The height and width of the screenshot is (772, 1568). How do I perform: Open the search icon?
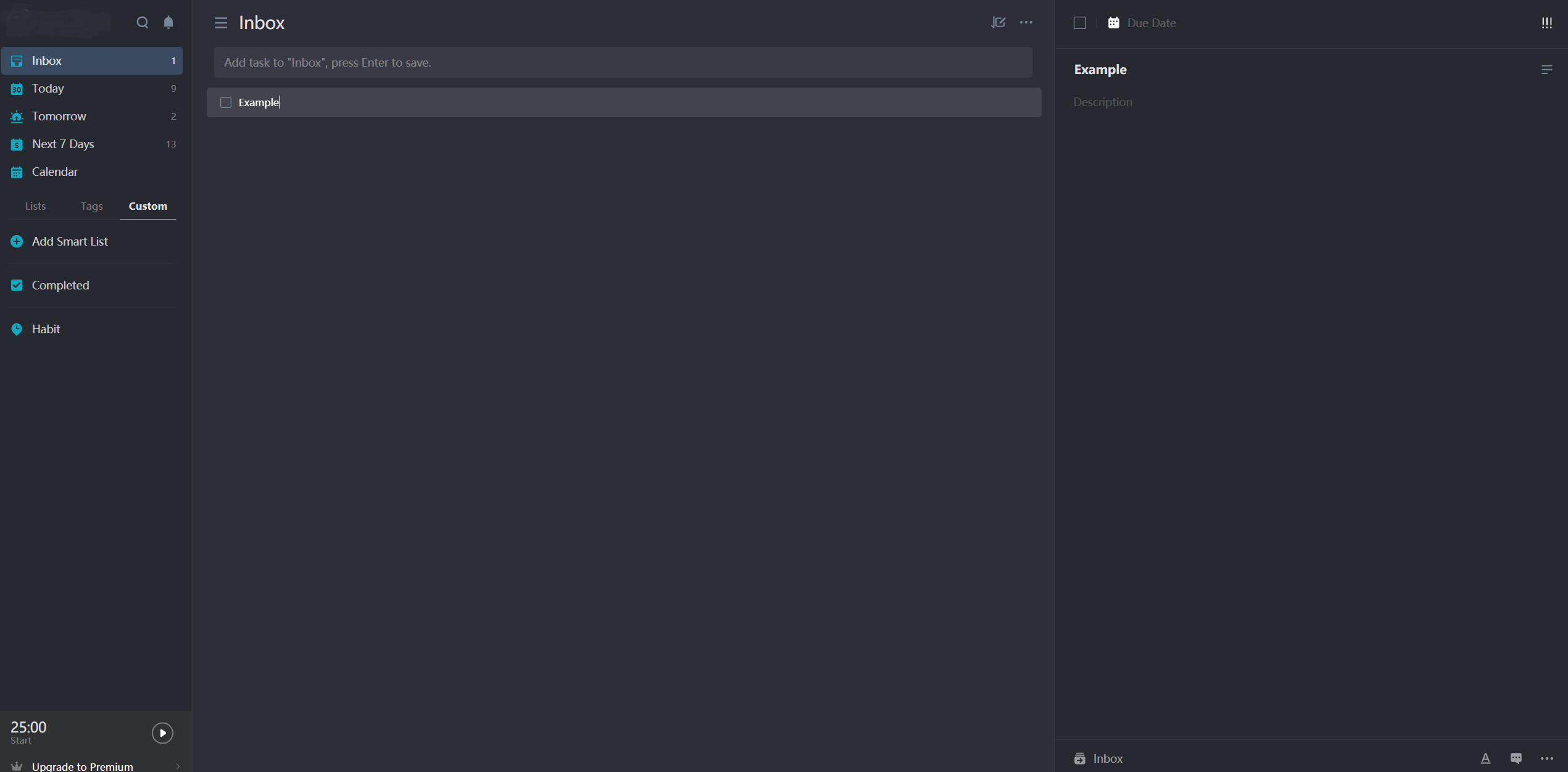click(x=142, y=22)
